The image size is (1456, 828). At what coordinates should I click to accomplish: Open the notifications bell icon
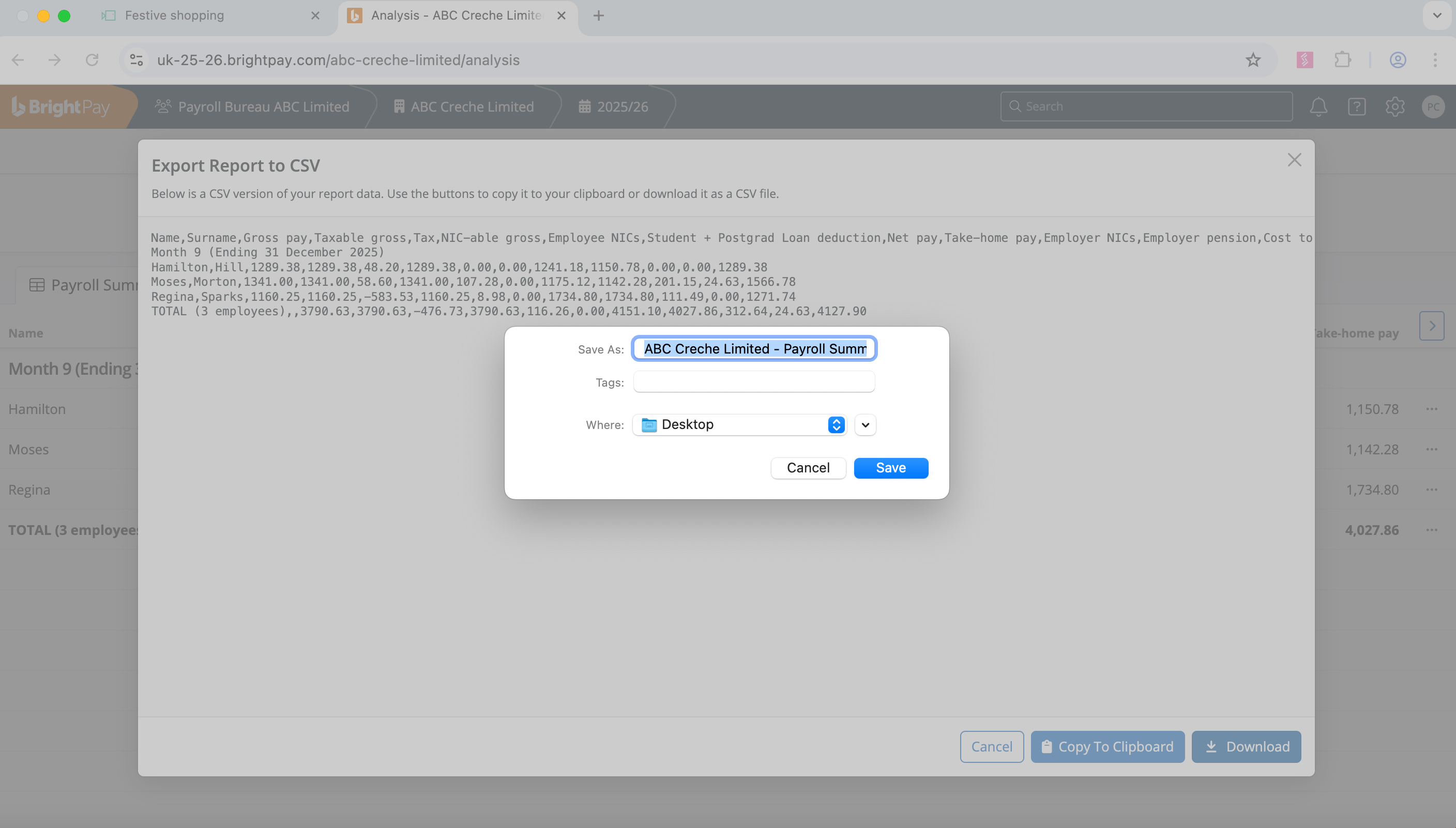1318,106
